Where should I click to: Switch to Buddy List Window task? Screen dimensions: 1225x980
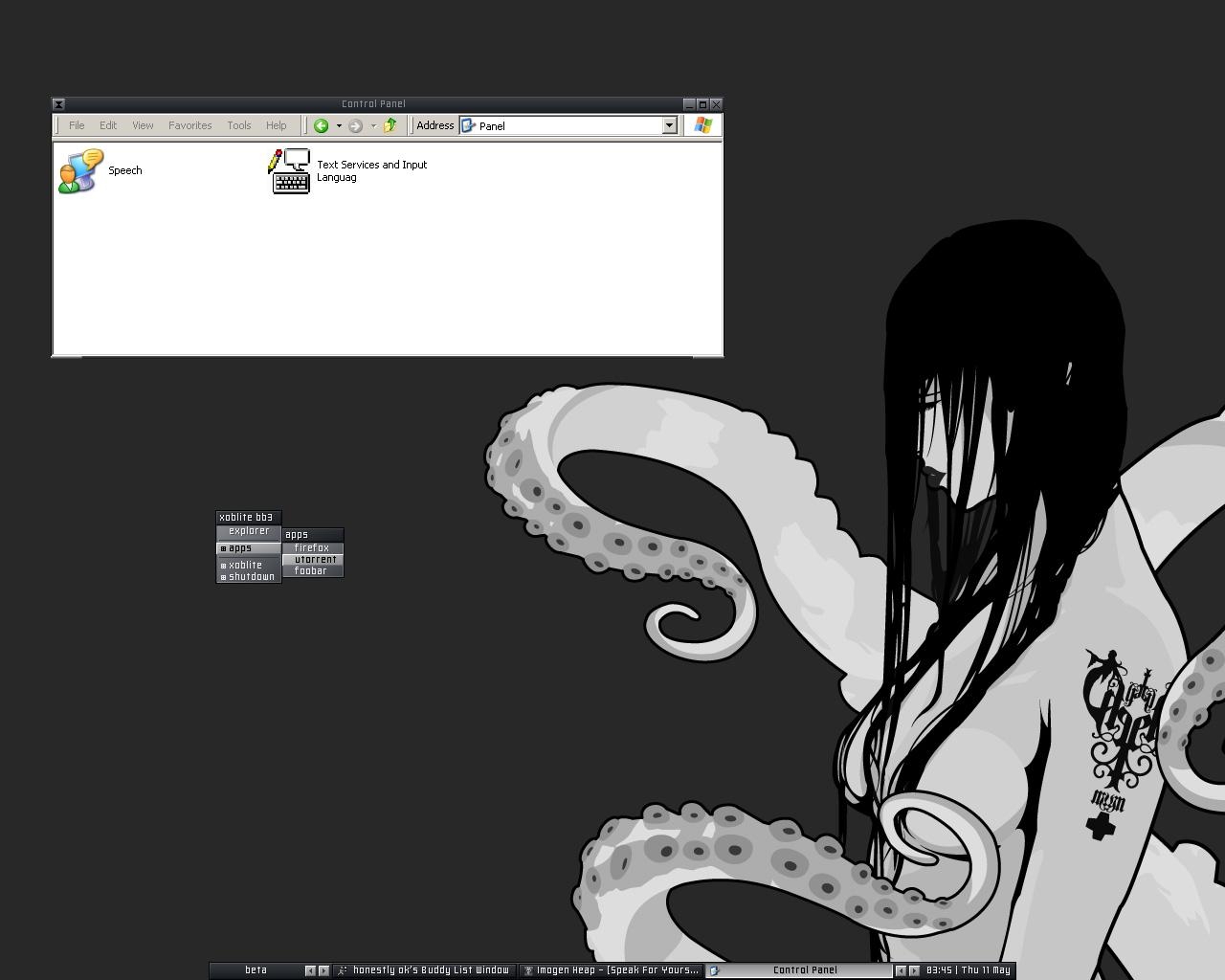pos(425,970)
